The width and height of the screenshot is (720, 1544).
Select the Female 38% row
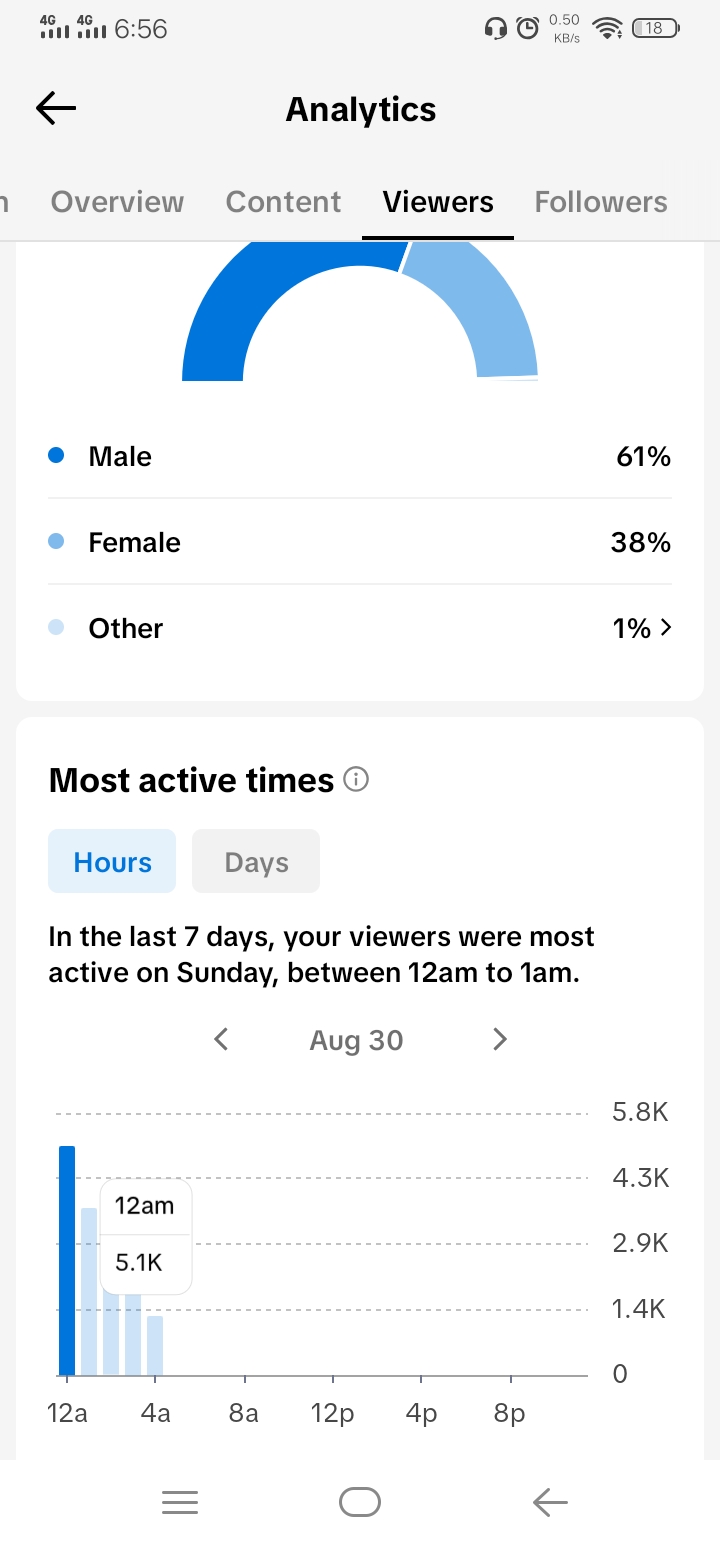(360, 542)
